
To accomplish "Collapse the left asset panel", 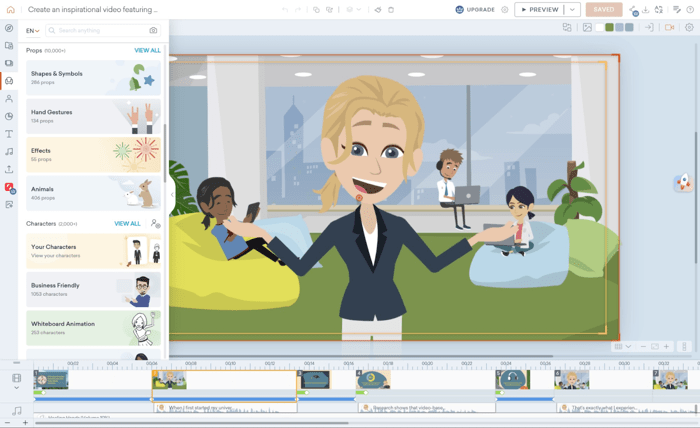I will click(171, 197).
